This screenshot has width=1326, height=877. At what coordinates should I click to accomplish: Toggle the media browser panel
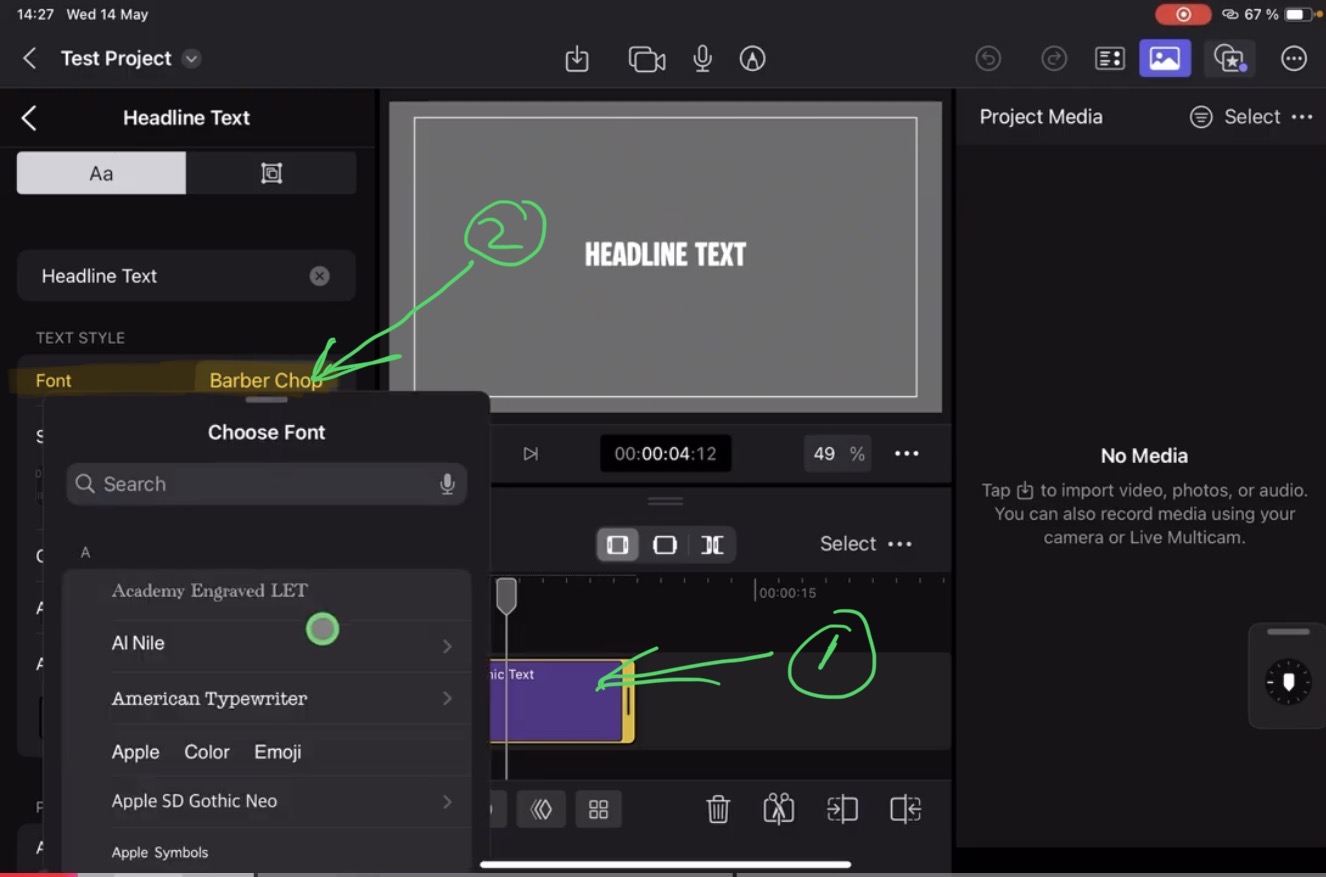click(1165, 58)
